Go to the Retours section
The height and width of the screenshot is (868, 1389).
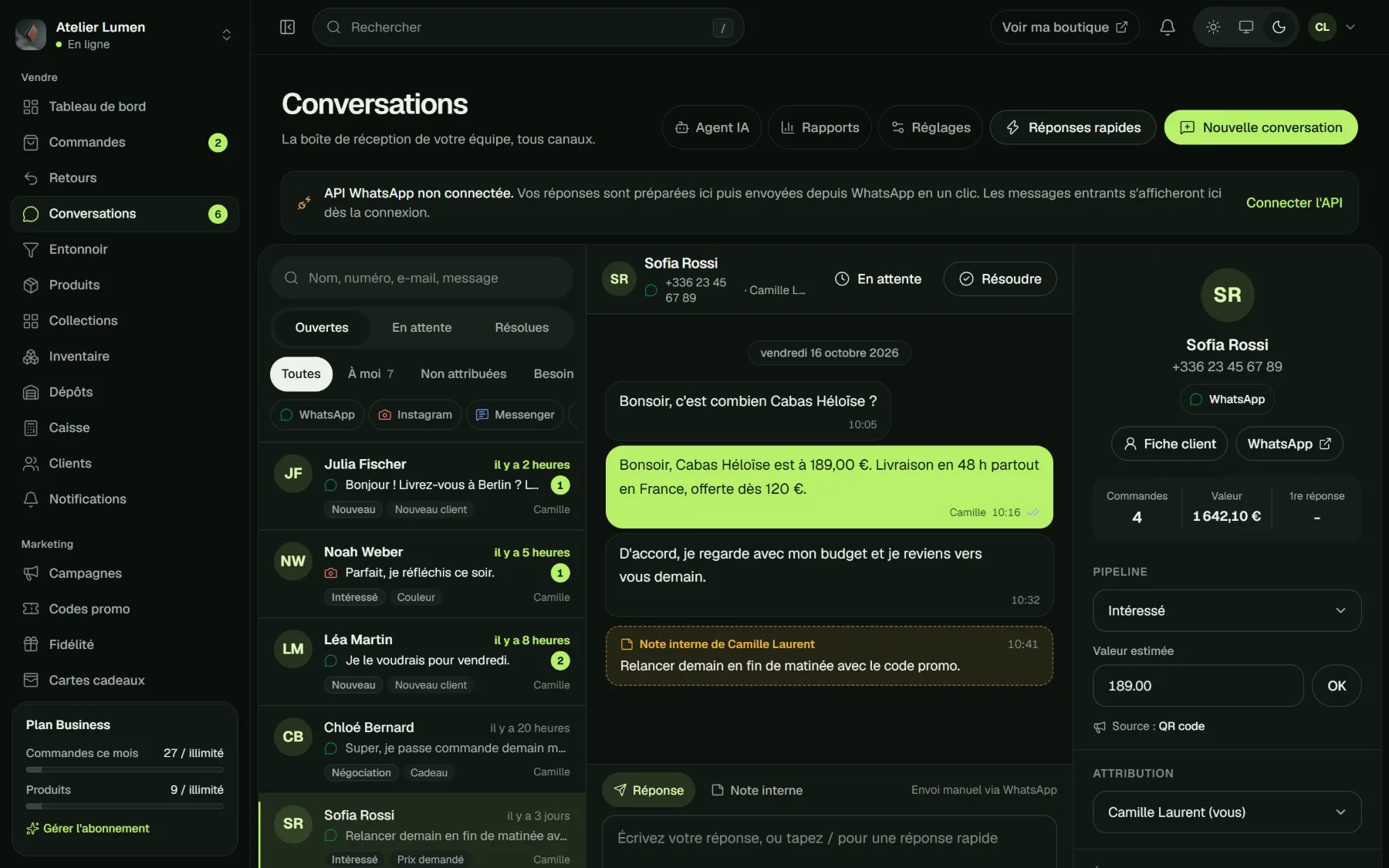(125, 177)
